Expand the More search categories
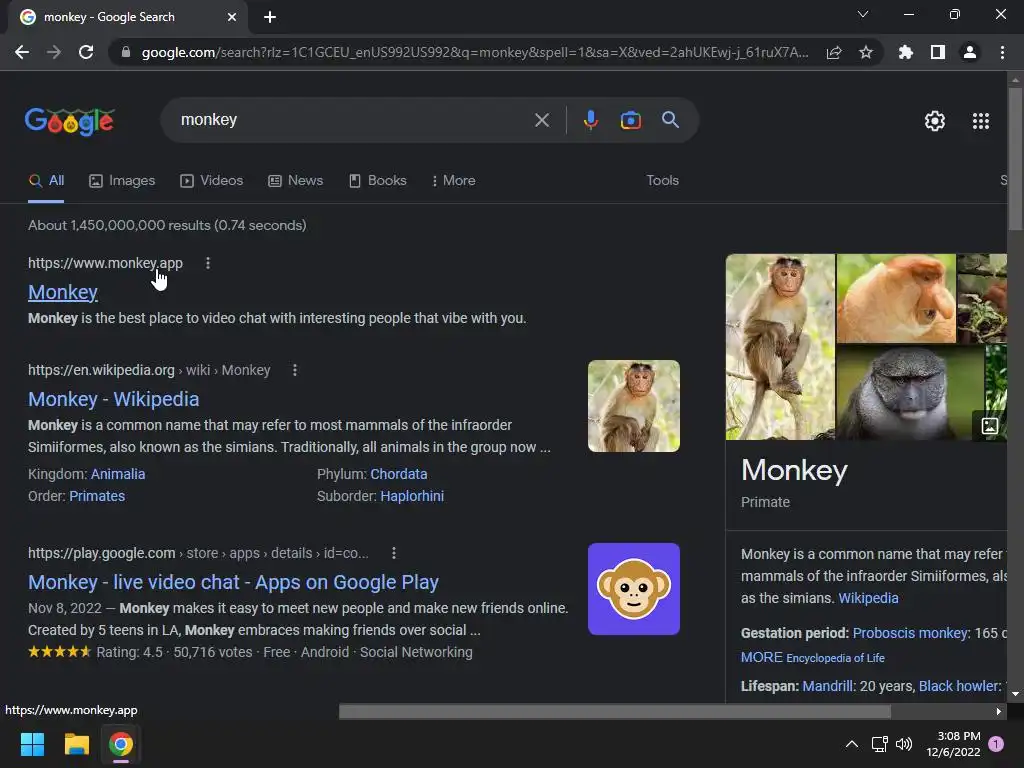This screenshot has height=768, width=1024. pos(453,181)
